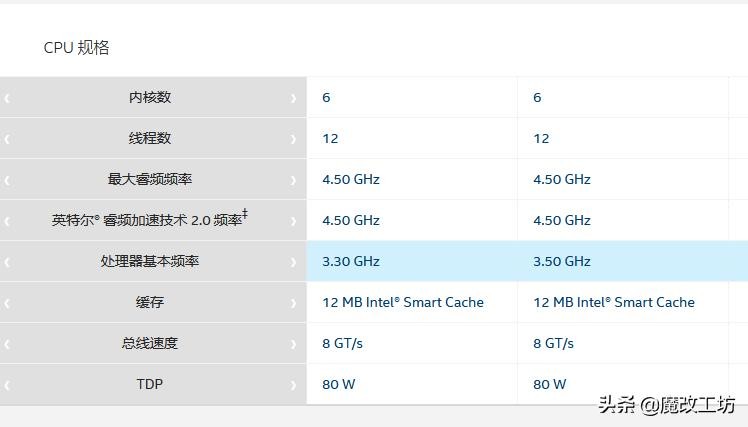The image size is (748, 427).
Task: Click the 3.30 GHz base frequency value
Action: [351, 262]
